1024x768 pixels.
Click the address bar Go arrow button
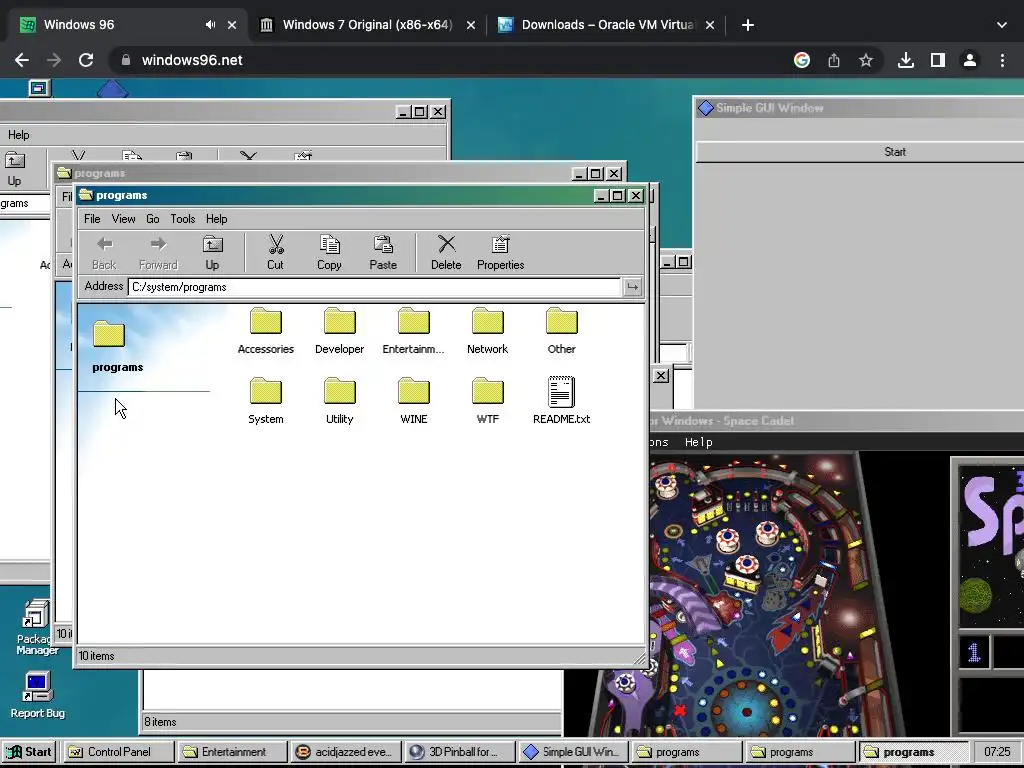click(x=632, y=287)
